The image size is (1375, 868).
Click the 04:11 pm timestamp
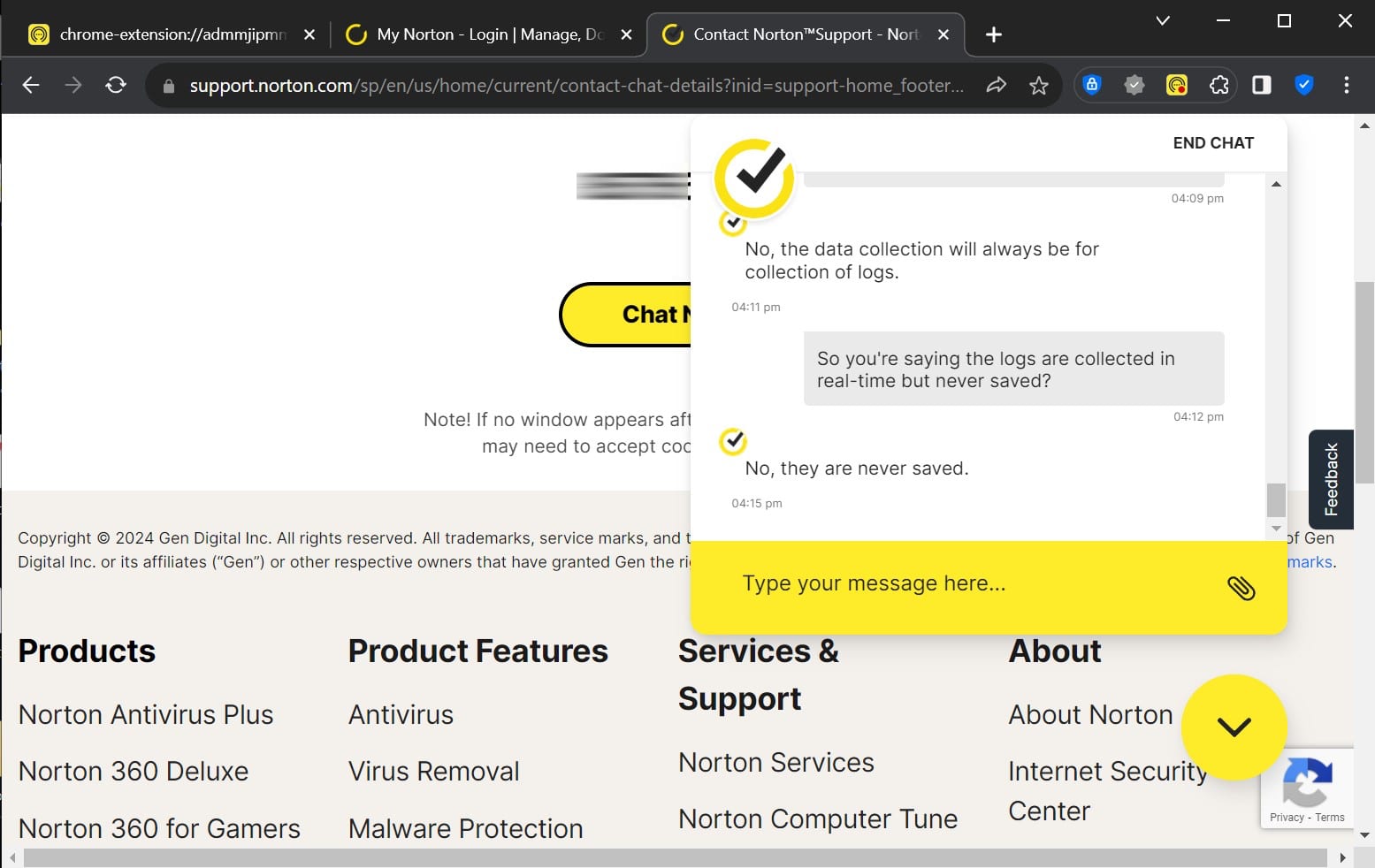tap(756, 307)
